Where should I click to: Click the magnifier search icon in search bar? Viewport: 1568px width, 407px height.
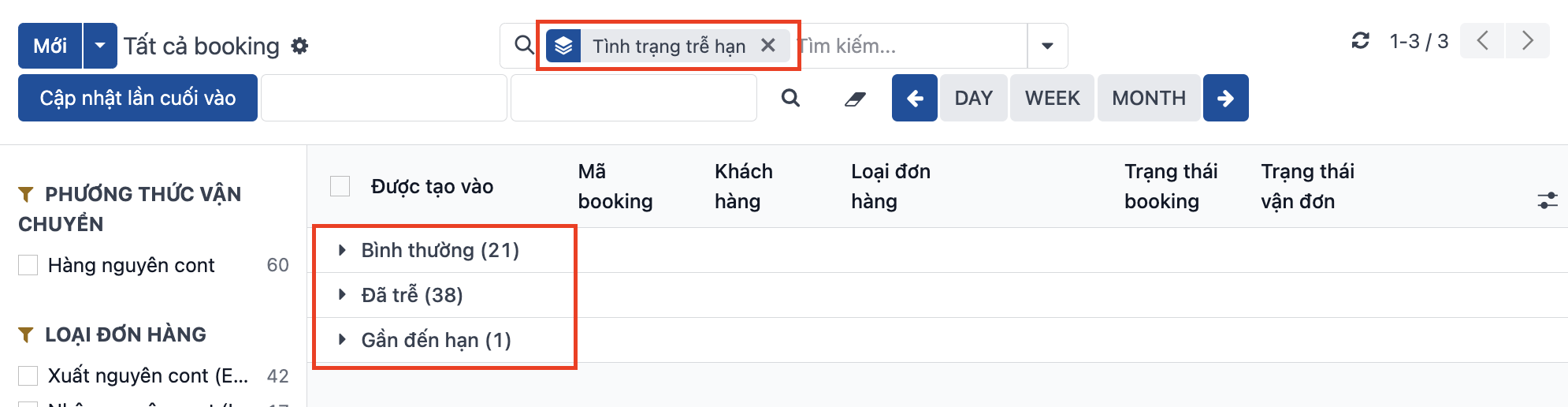524,45
